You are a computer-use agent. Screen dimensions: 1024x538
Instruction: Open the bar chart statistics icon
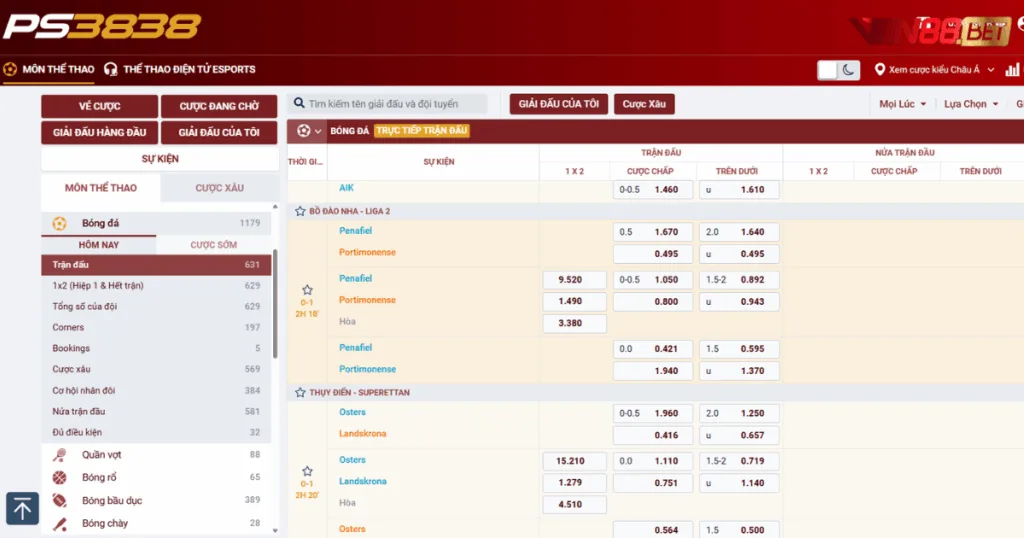pos(1012,69)
